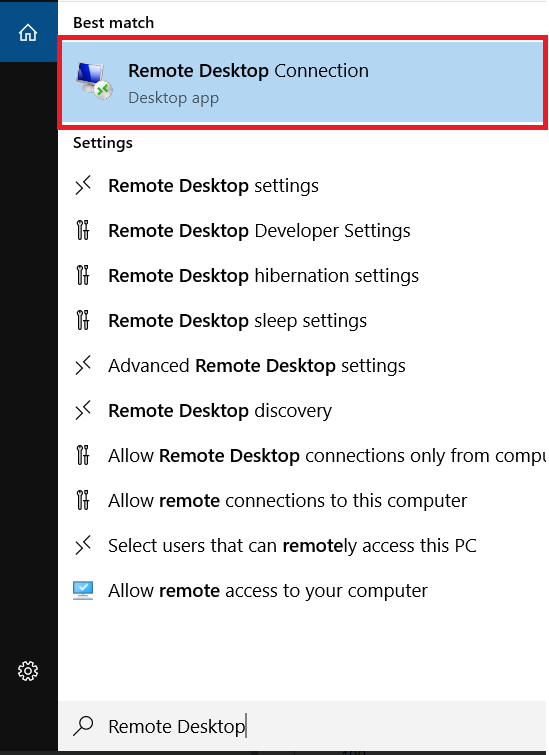Click icon beside Remote Desktop sleep settings
The width and height of the screenshot is (549, 755).
tap(83, 320)
